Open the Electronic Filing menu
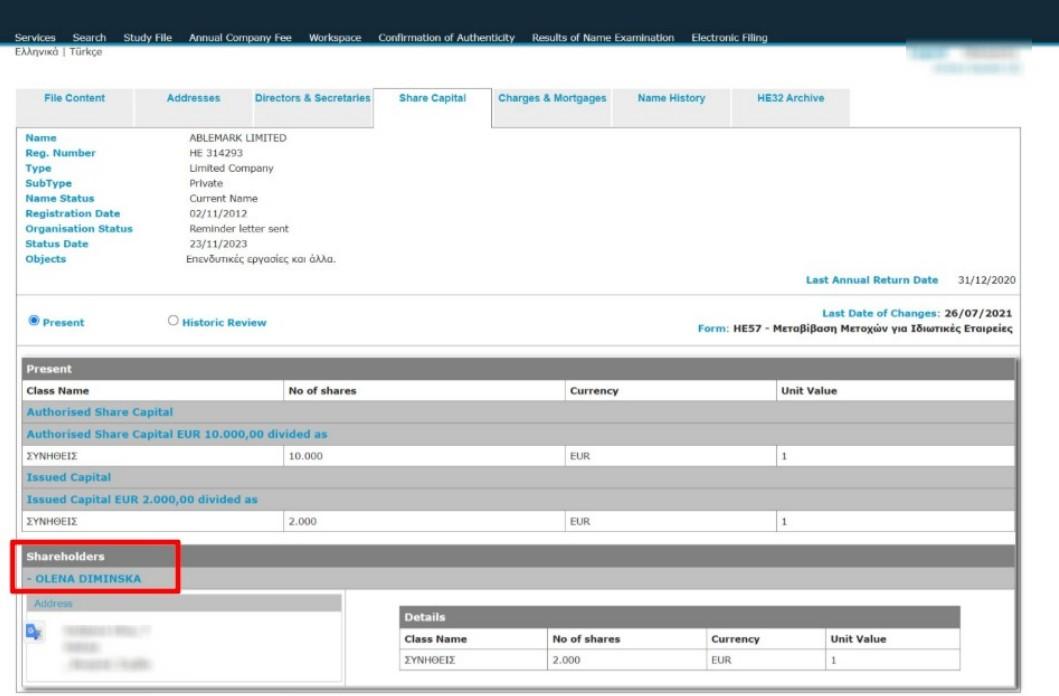Image resolution: width=1059 pixels, height=696 pixels. [x=729, y=38]
